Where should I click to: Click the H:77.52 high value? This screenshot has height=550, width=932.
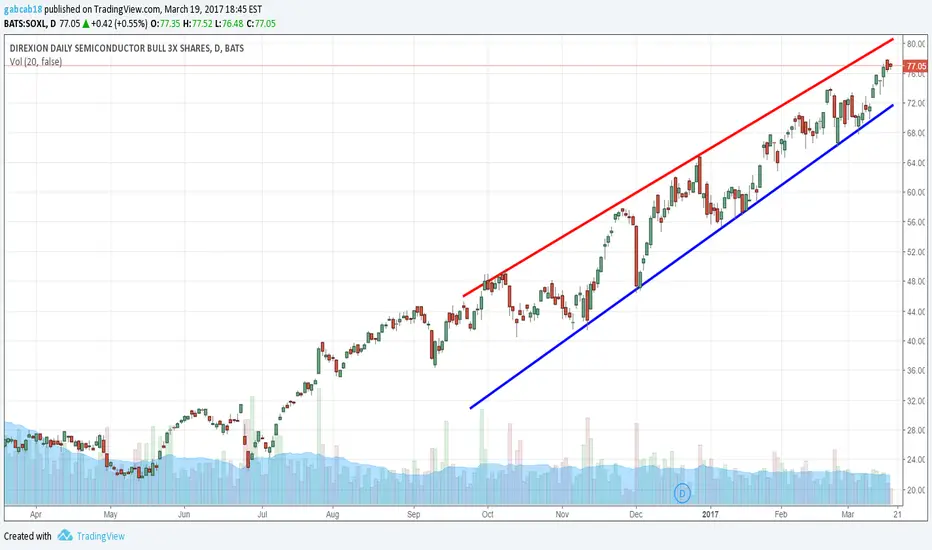click(197, 24)
